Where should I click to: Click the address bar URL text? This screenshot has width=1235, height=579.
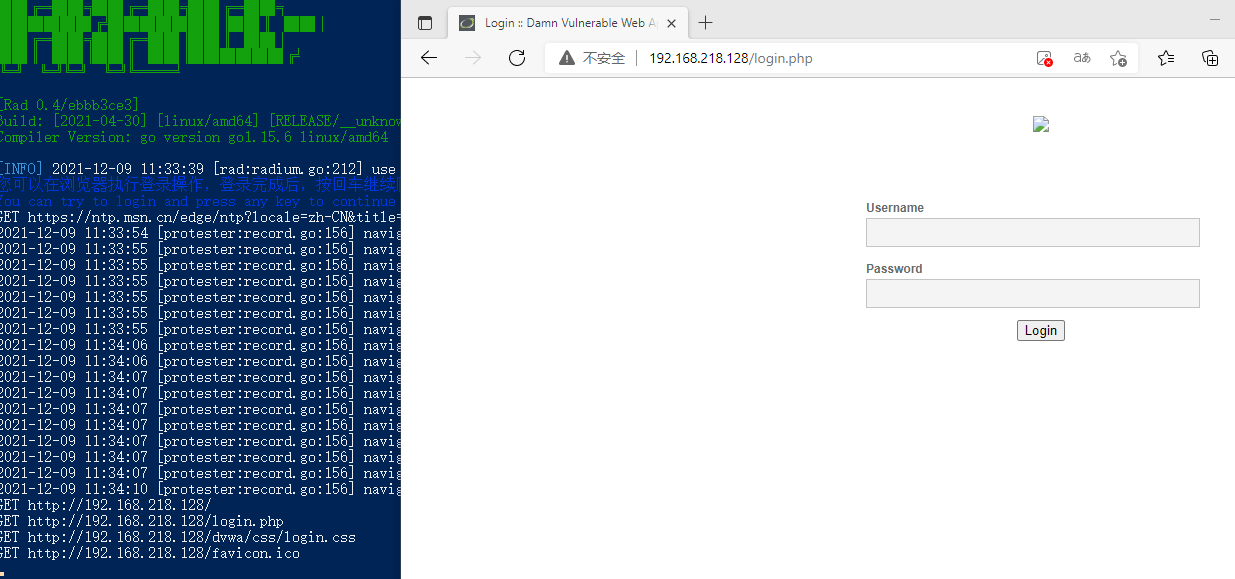pyautogui.click(x=730, y=58)
